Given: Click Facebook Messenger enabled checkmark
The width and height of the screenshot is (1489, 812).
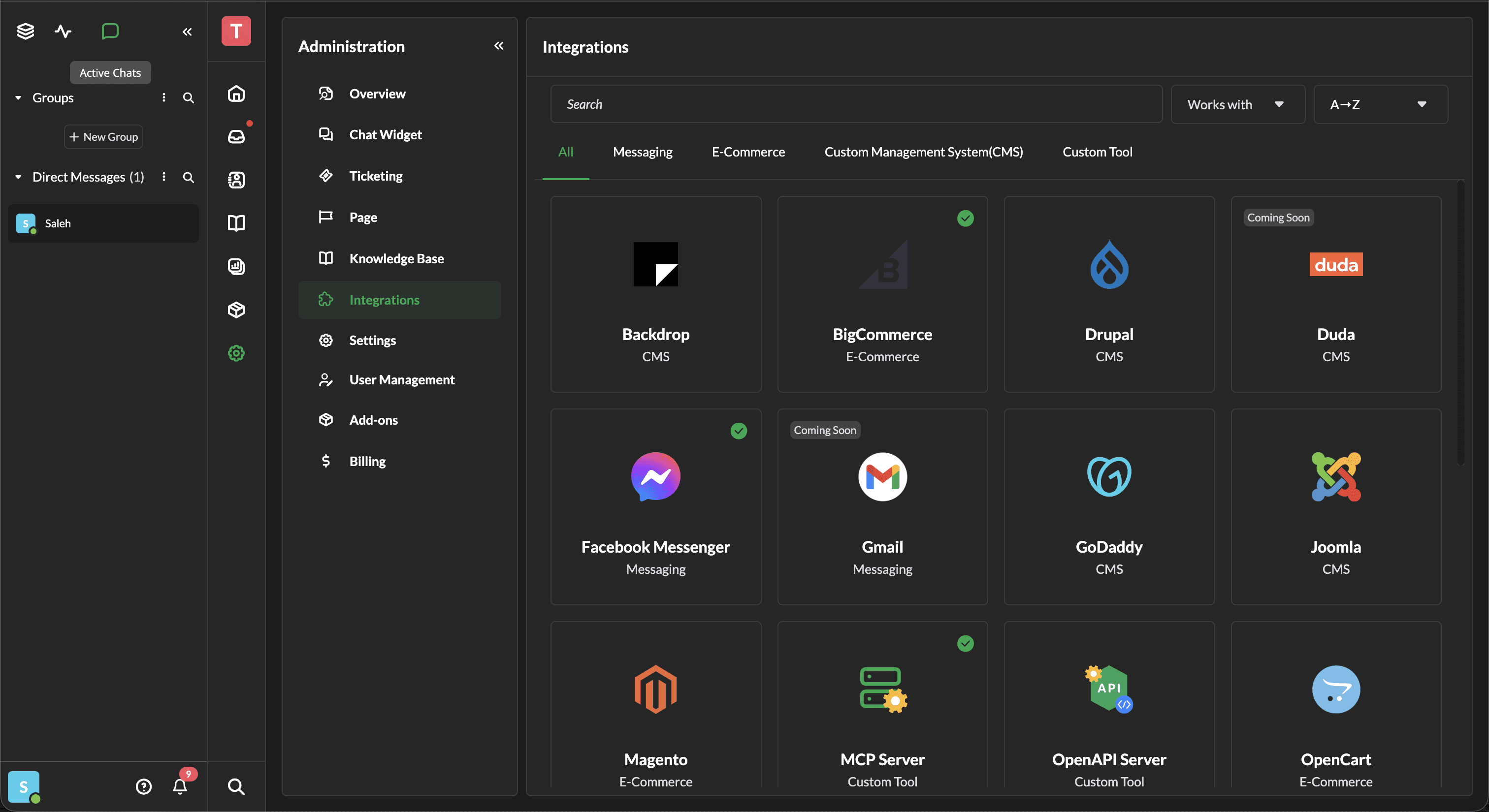Looking at the screenshot, I should (x=738, y=431).
